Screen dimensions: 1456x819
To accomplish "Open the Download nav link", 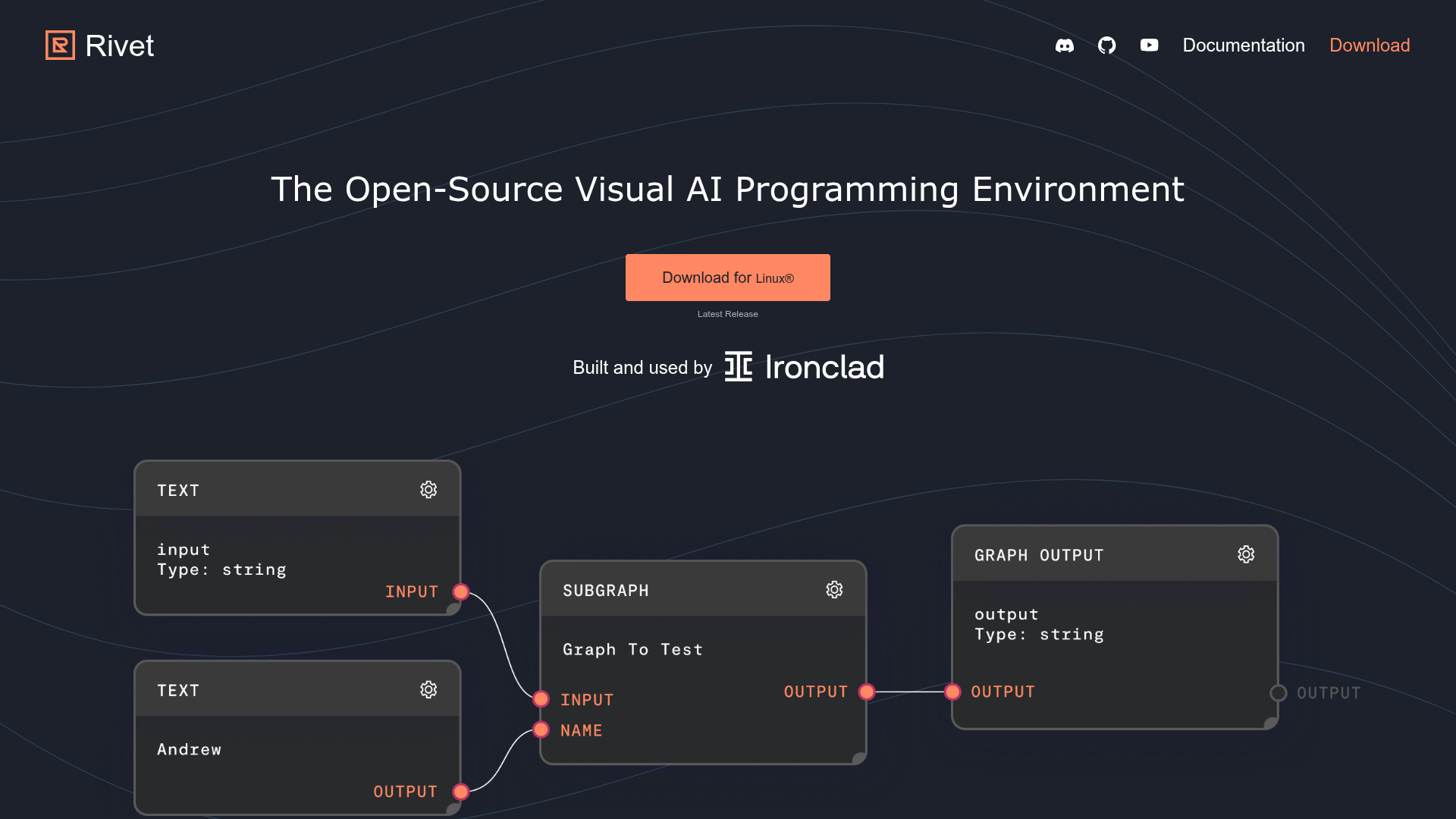I will click(1370, 45).
